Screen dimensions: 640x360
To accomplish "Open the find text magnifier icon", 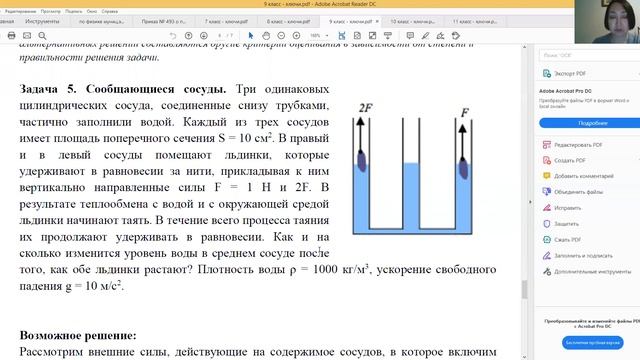I will click(42, 36).
